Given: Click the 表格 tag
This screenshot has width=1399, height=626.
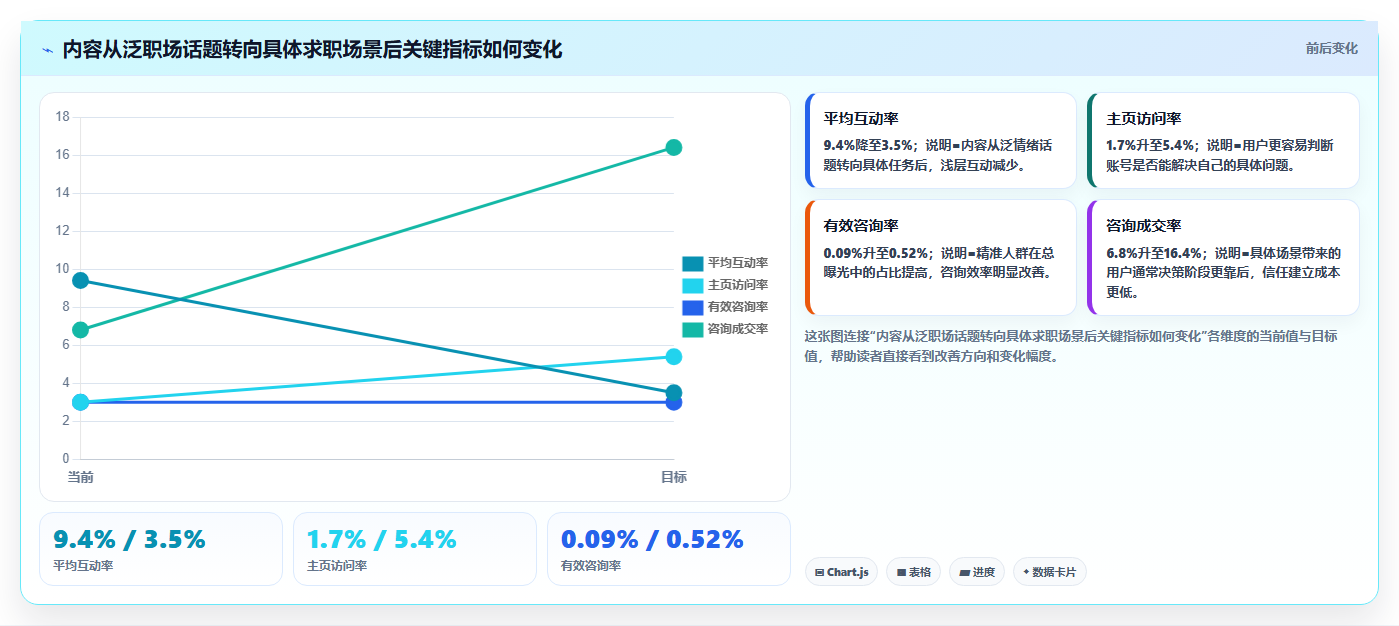Looking at the screenshot, I should pyautogui.click(x=913, y=572).
